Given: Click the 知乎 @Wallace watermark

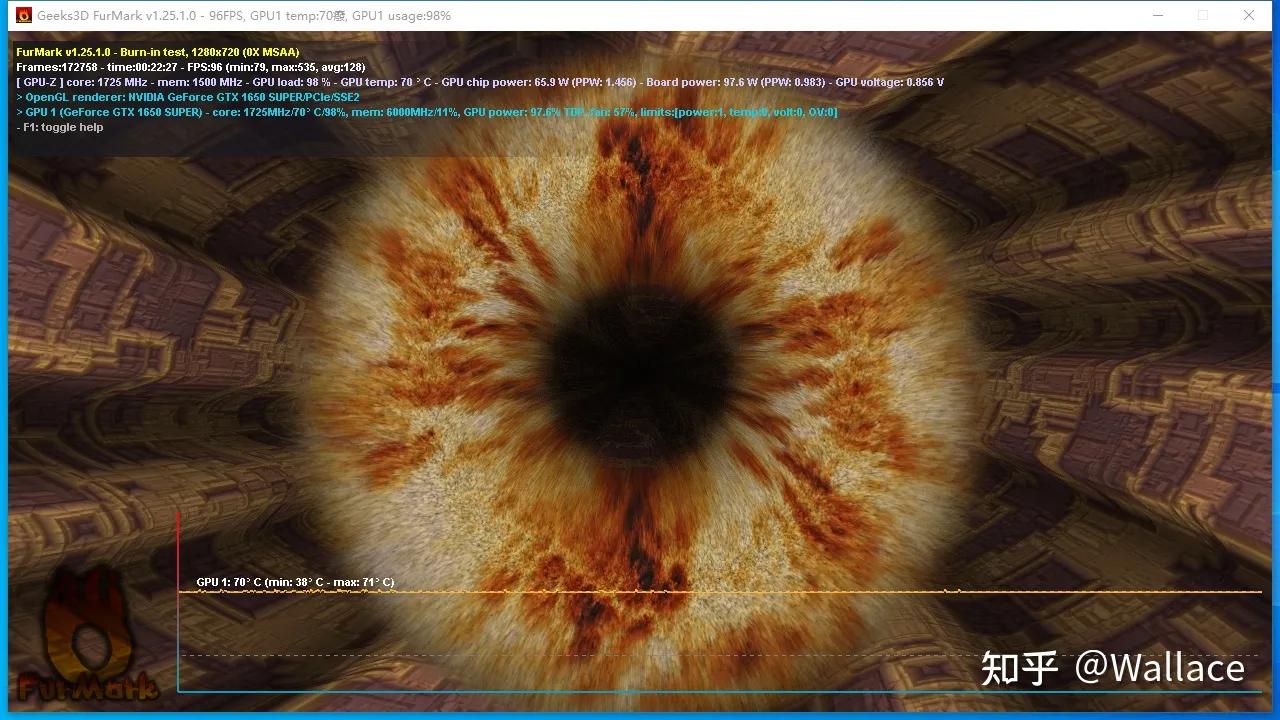Looking at the screenshot, I should (x=1112, y=668).
